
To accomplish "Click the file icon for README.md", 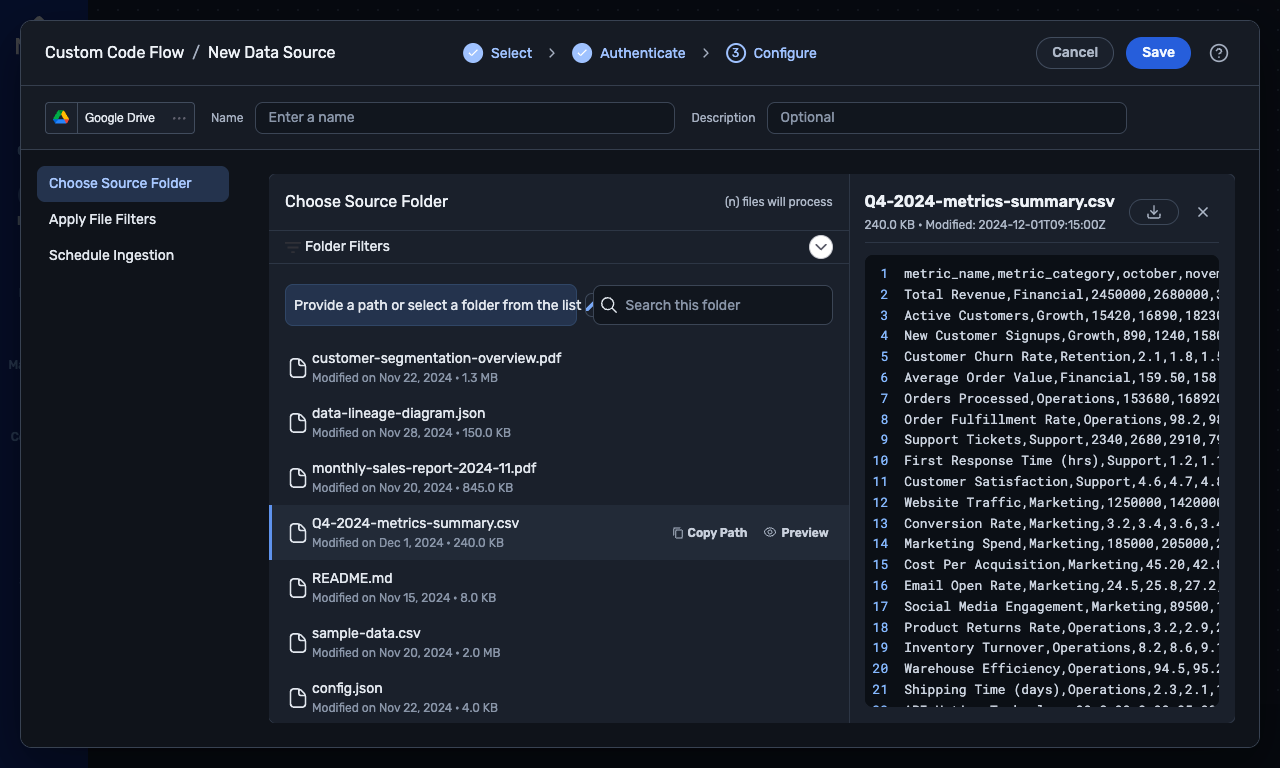I will (297, 588).
